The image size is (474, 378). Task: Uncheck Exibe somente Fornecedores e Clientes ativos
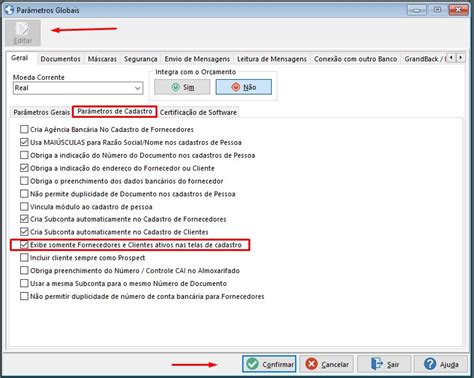(x=24, y=245)
